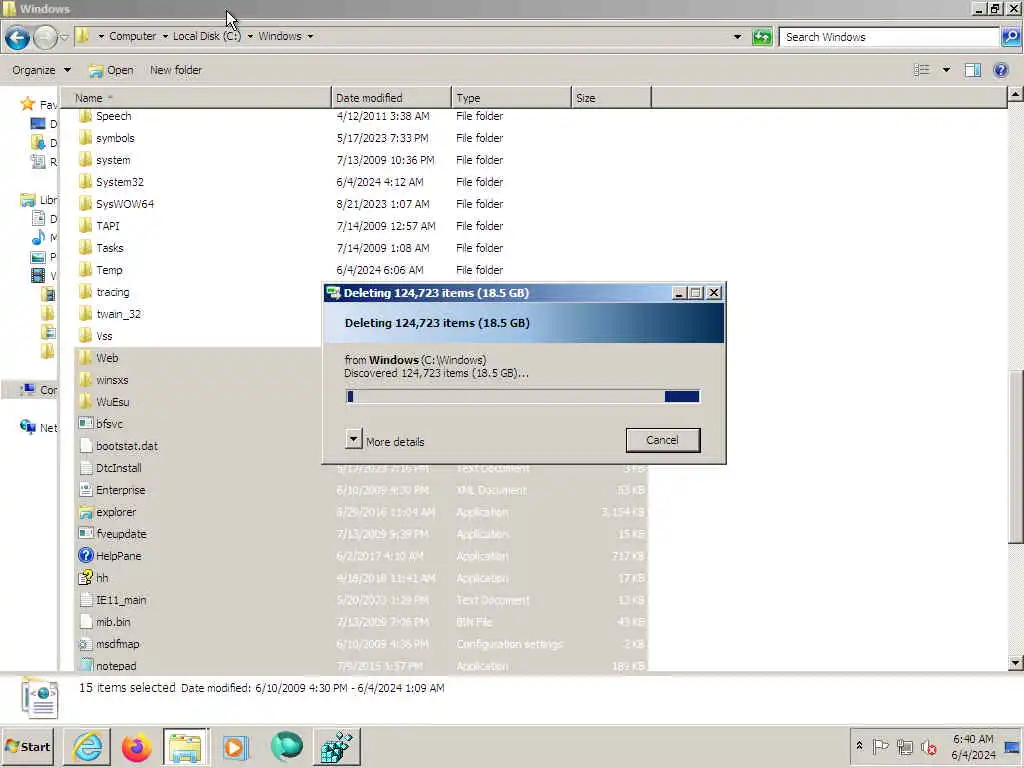Select the msdfmap configuration file
1024x768 pixels.
point(118,645)
